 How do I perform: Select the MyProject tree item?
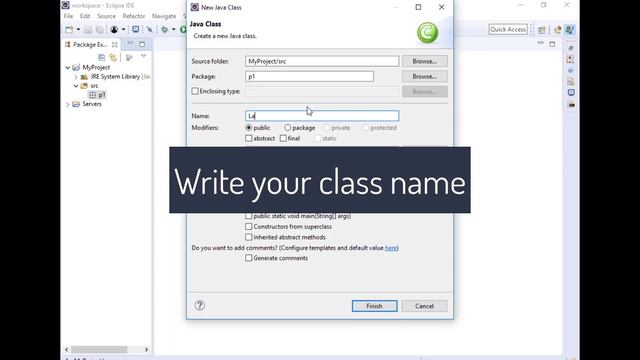(96, 67)
